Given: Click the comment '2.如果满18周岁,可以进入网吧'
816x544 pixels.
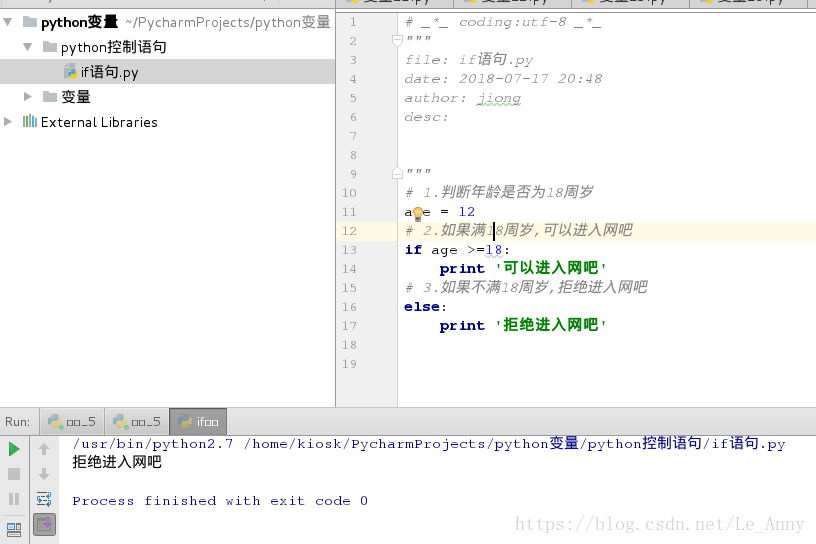Looking at the screenshot, I should coord(519,230).
